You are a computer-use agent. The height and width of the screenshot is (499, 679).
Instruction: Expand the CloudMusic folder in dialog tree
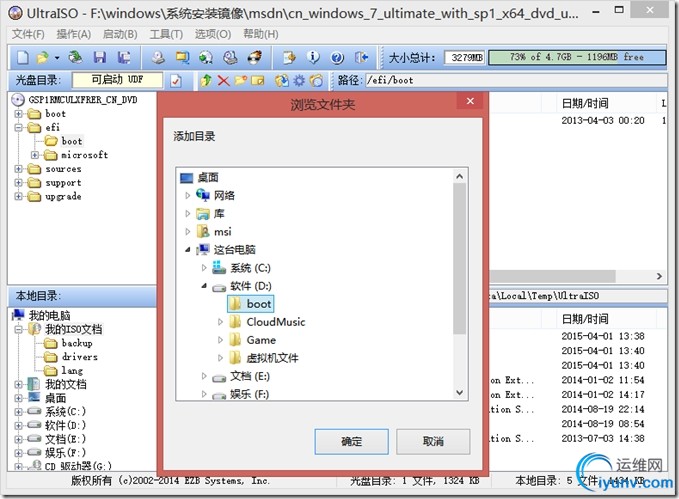220,322
